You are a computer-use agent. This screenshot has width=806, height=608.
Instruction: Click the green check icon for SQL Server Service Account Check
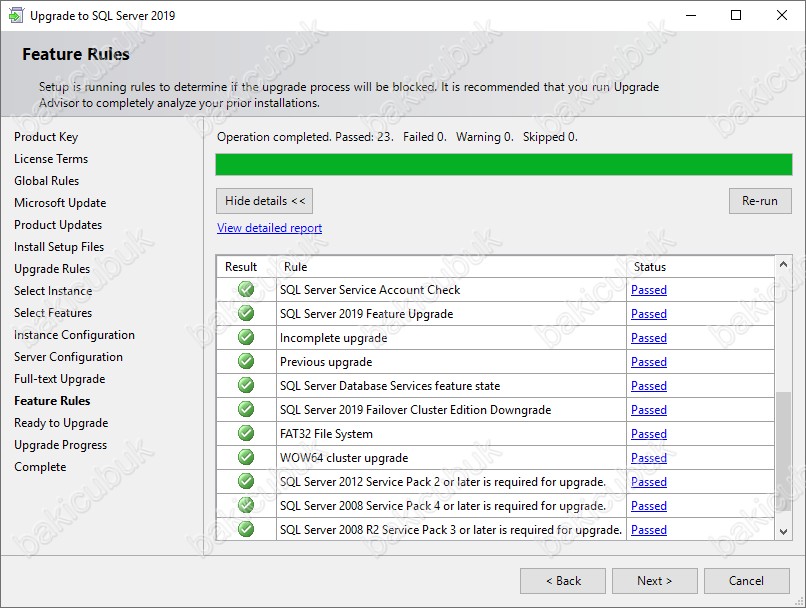[x=246, y=289]
